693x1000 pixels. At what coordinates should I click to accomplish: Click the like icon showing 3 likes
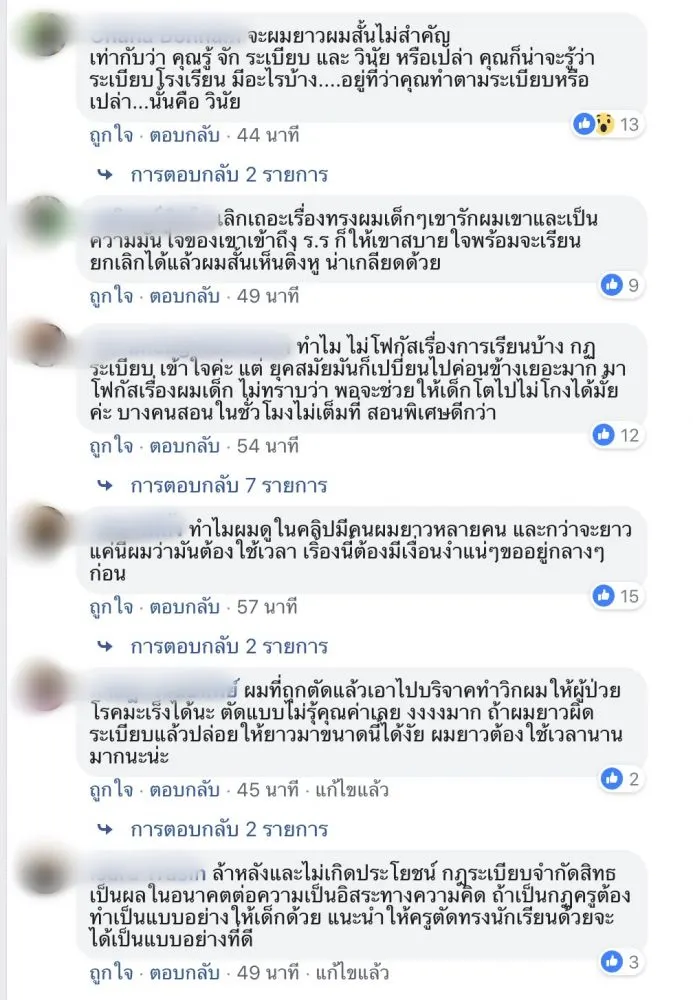(611, 961)
